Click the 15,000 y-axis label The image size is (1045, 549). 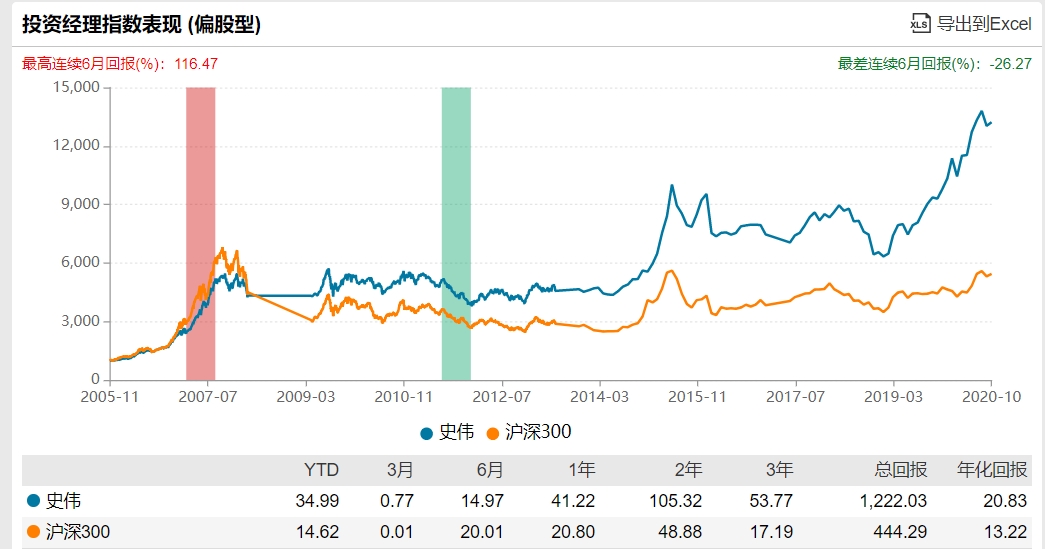click(77, 87)
